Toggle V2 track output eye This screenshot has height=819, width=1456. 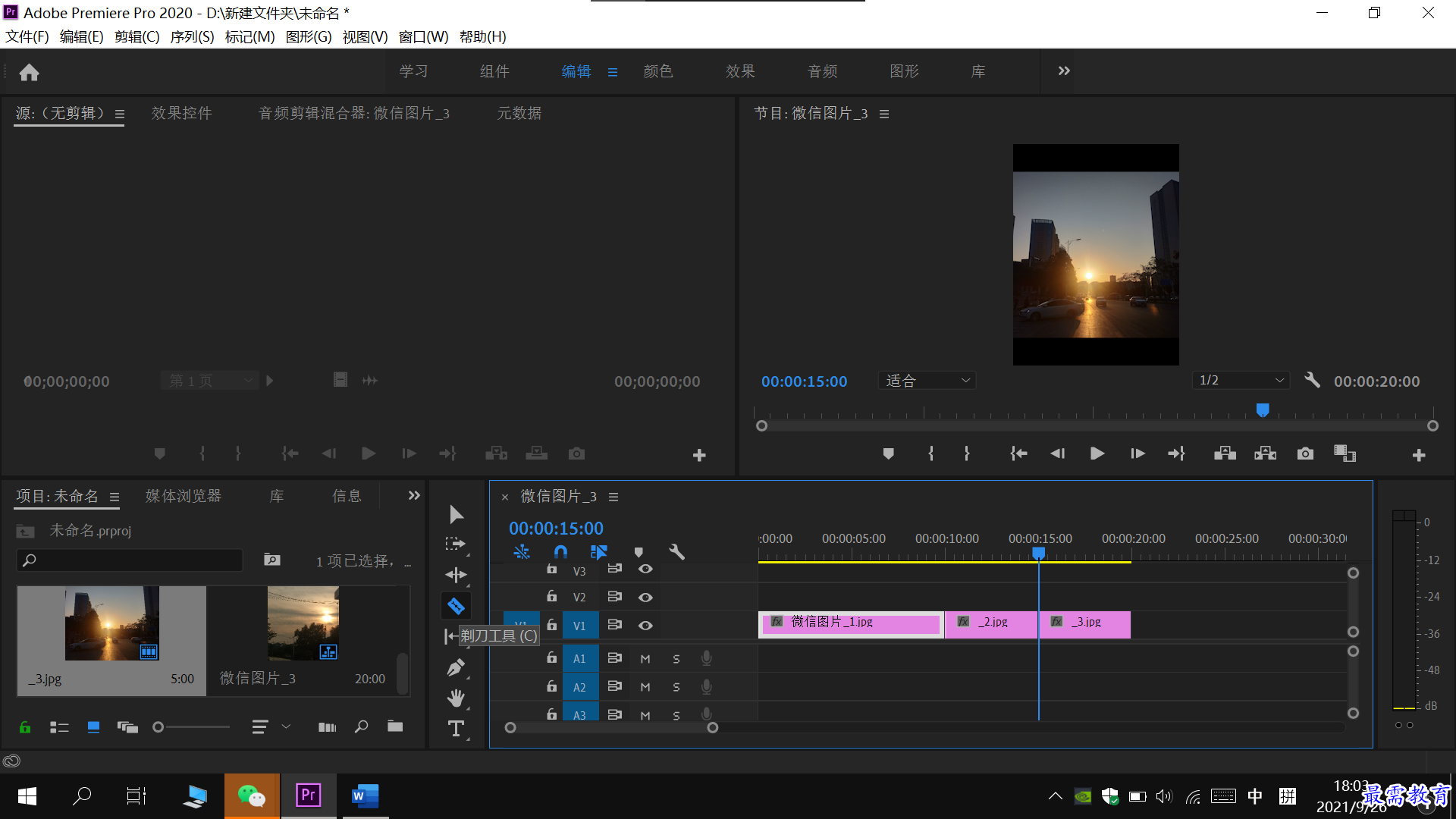pyautogui.click(x=645, y=598)
